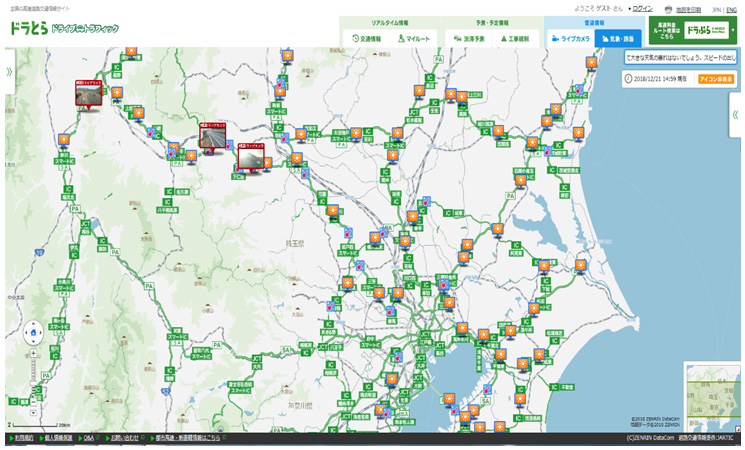Image resolution: width=745 pixels, height=450 pixels.
Task: Click the map zoom-in plus button
Action: click(x=35, y=355)
